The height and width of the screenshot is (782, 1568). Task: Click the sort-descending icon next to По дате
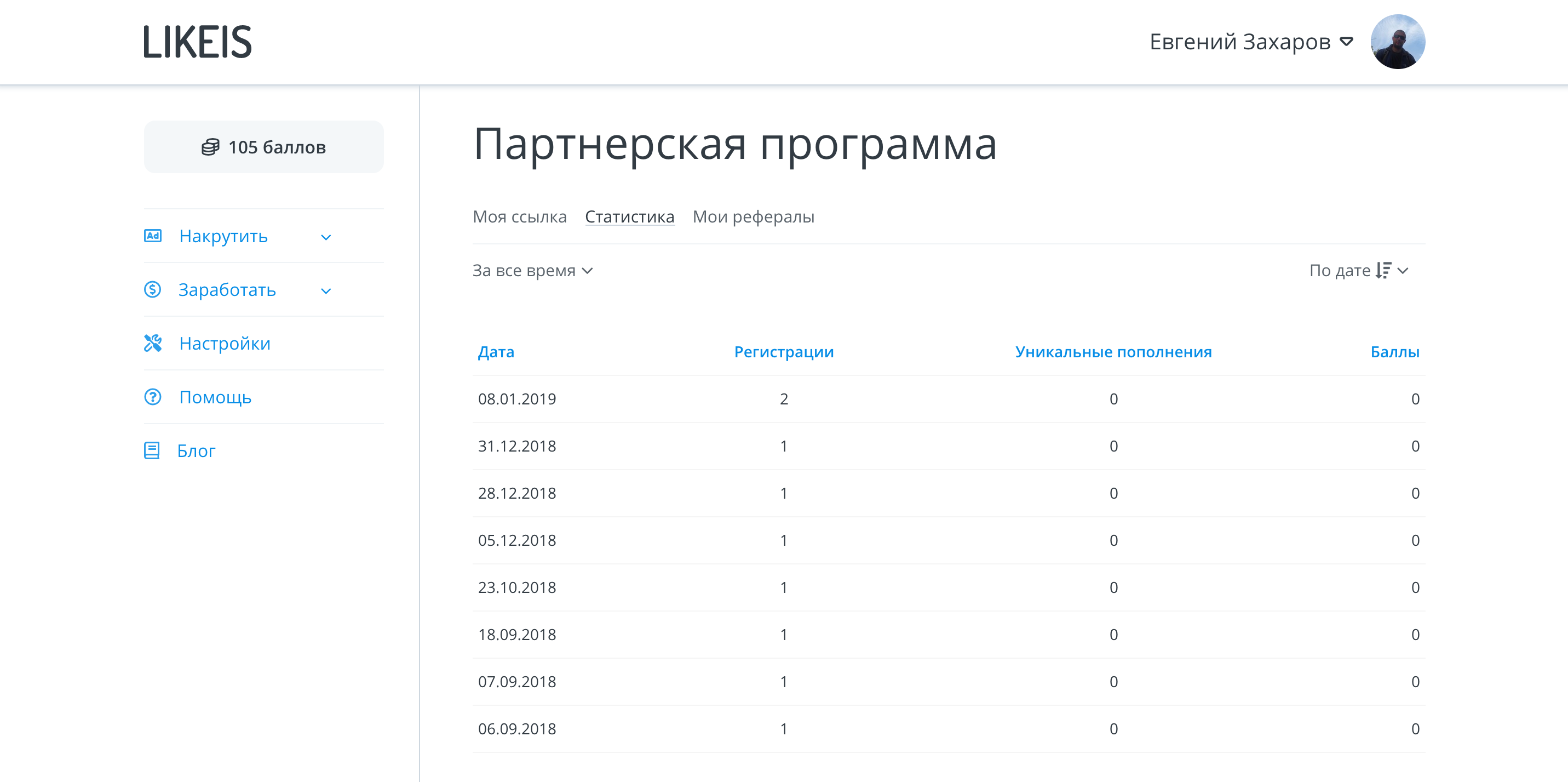1383,270
